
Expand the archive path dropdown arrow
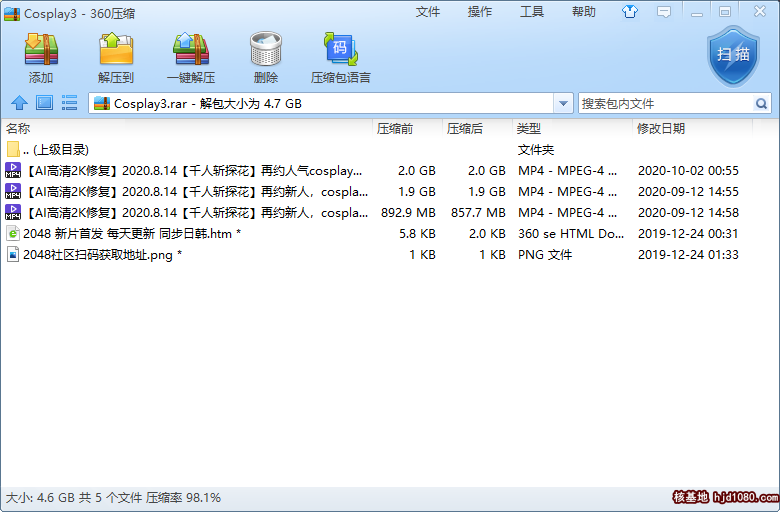563,103
